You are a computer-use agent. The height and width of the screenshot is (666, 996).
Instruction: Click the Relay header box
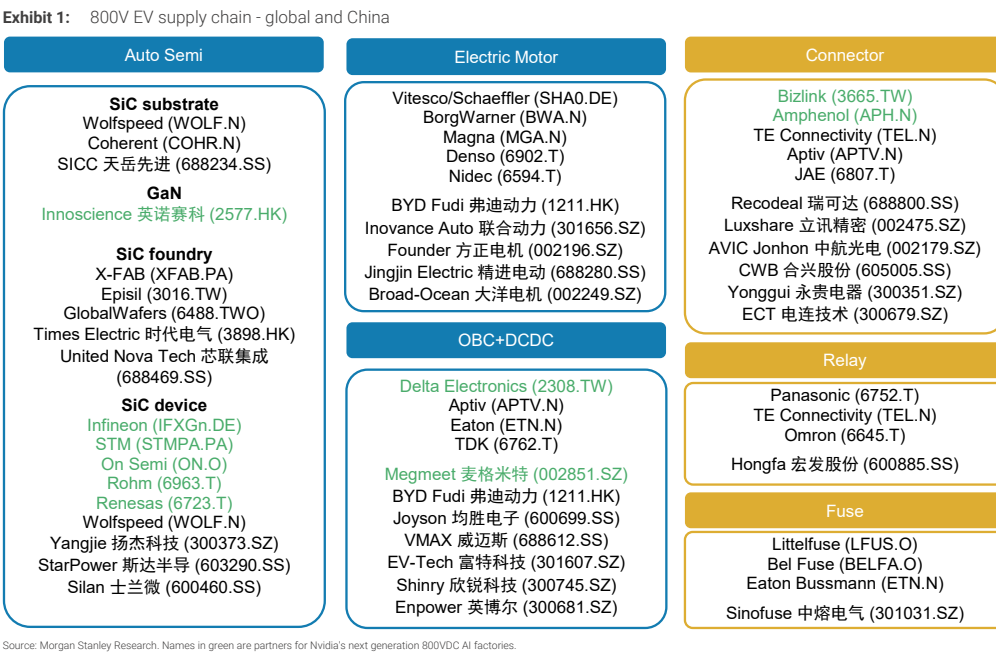point(841,360)
